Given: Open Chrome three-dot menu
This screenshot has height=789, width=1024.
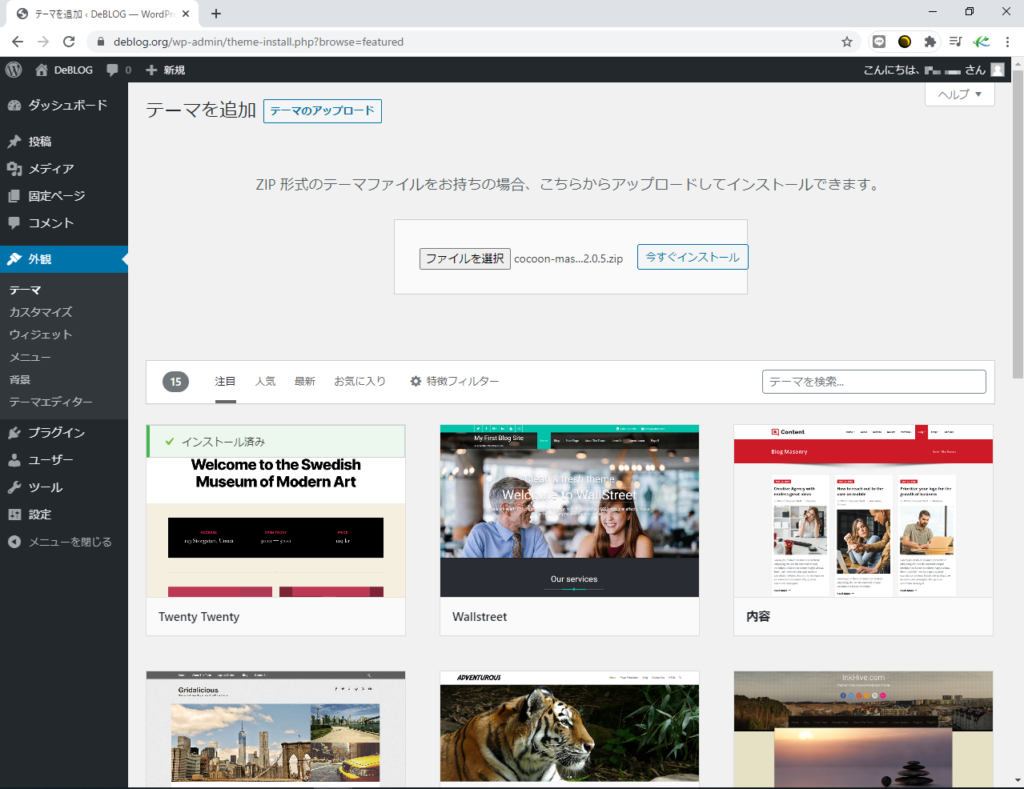Looking at the screenshot, I should 1008,42.
